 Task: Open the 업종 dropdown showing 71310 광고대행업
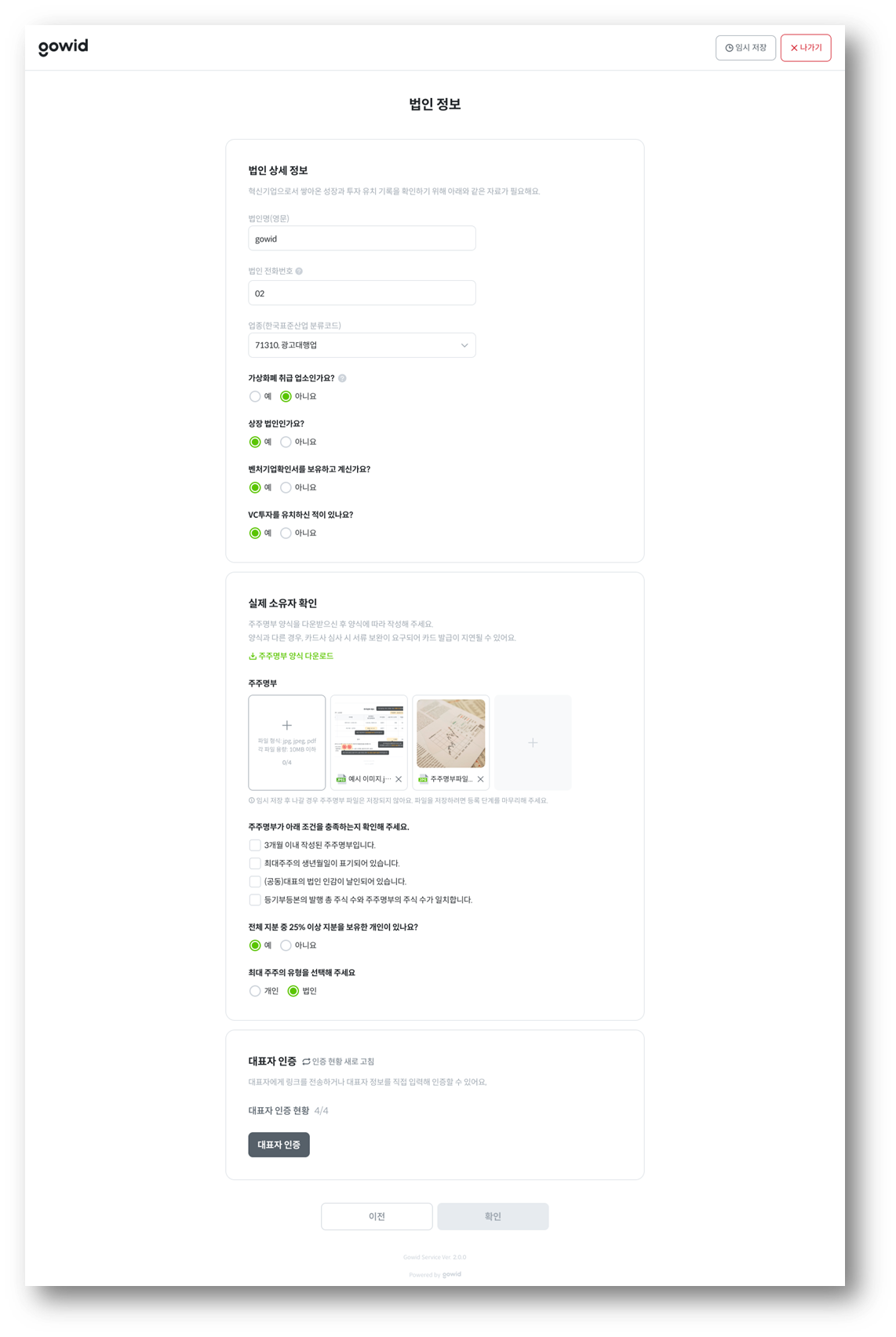click(362, 345)
